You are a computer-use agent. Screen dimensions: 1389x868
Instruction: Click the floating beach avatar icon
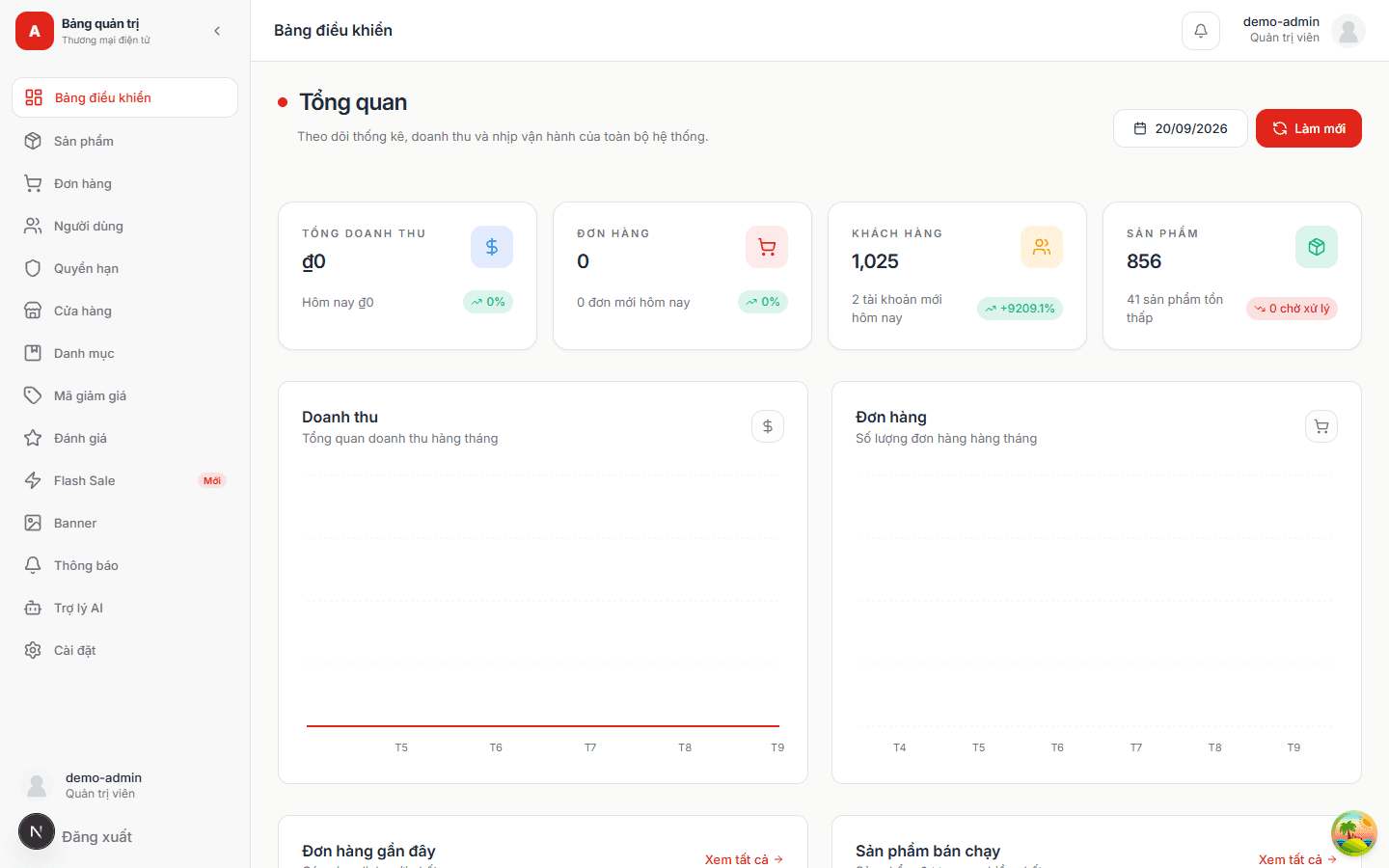pyautogui.click(x=1354, y=833)
